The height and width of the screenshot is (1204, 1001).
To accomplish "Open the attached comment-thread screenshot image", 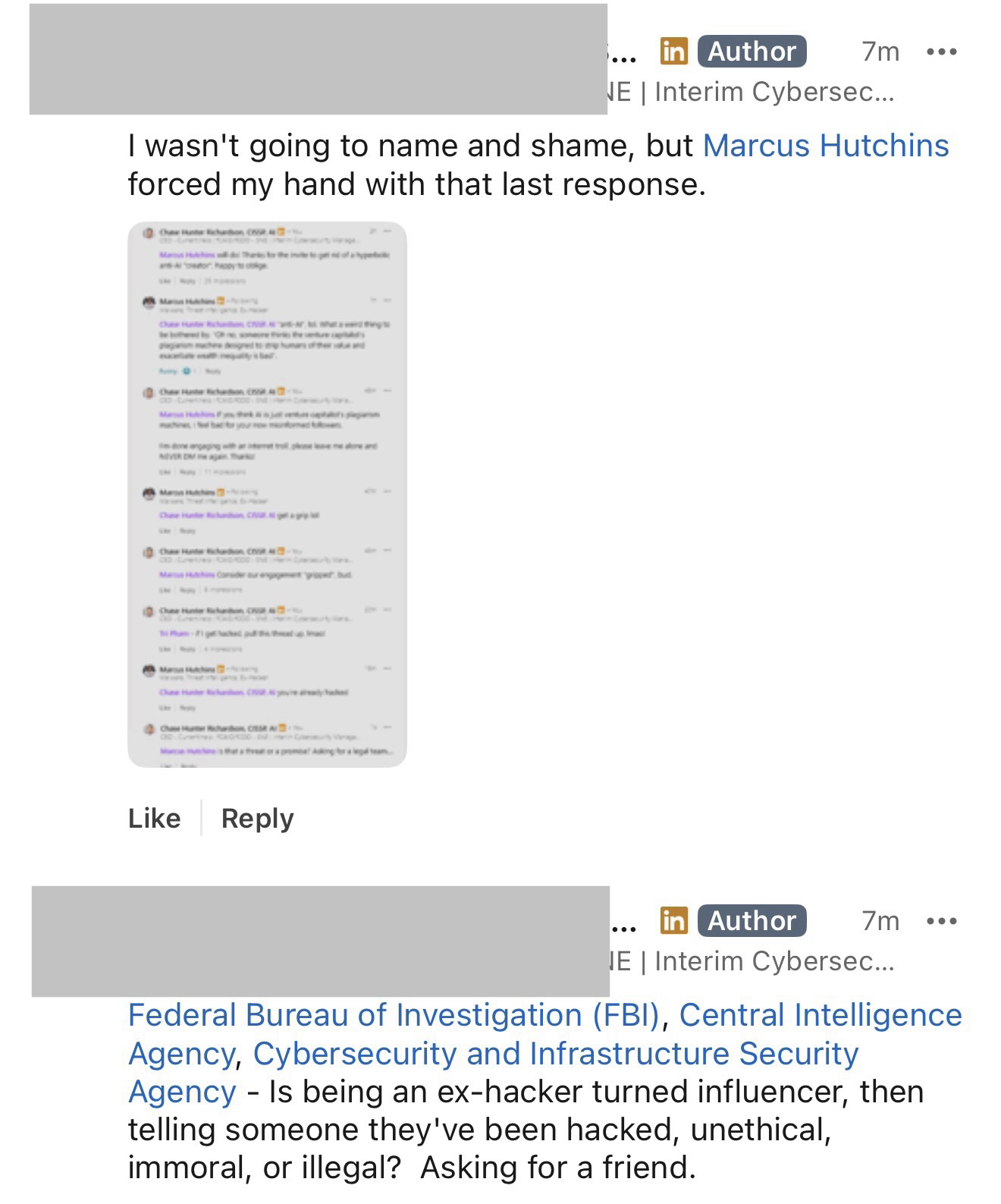I will 267,494.
